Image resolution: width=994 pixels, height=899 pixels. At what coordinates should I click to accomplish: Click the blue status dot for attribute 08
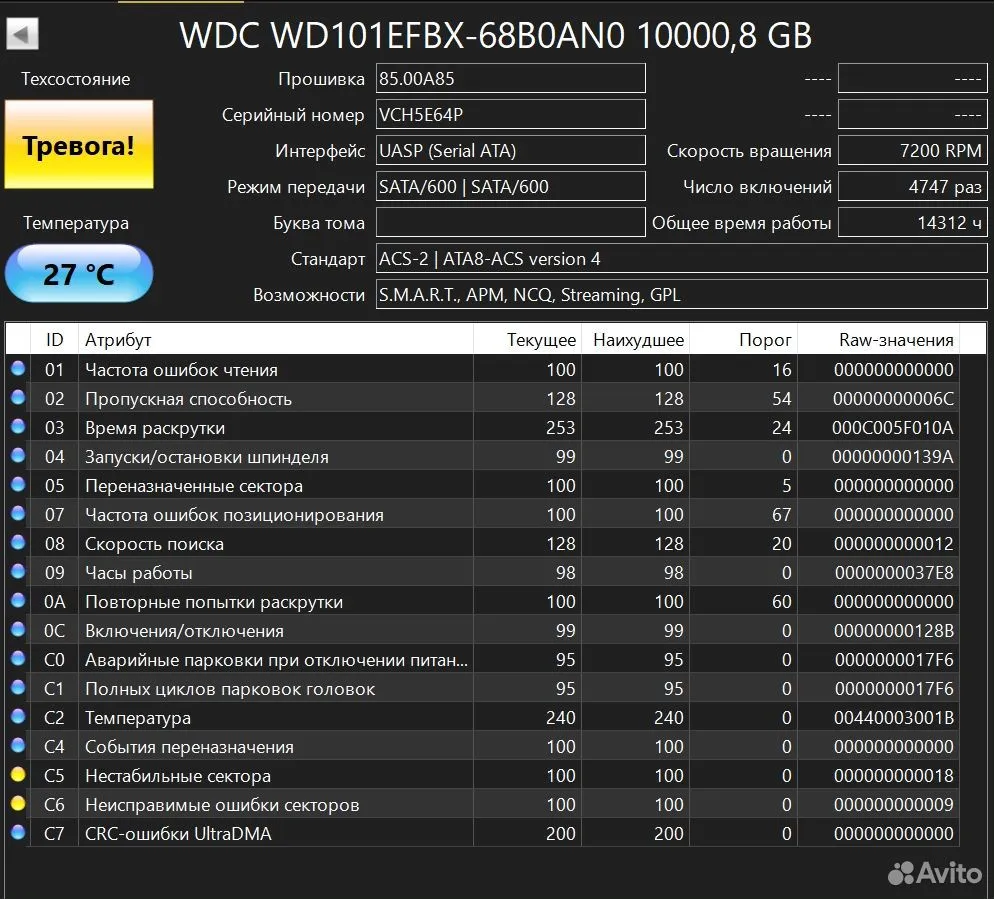pyautogui.click(x=18, y=542)
